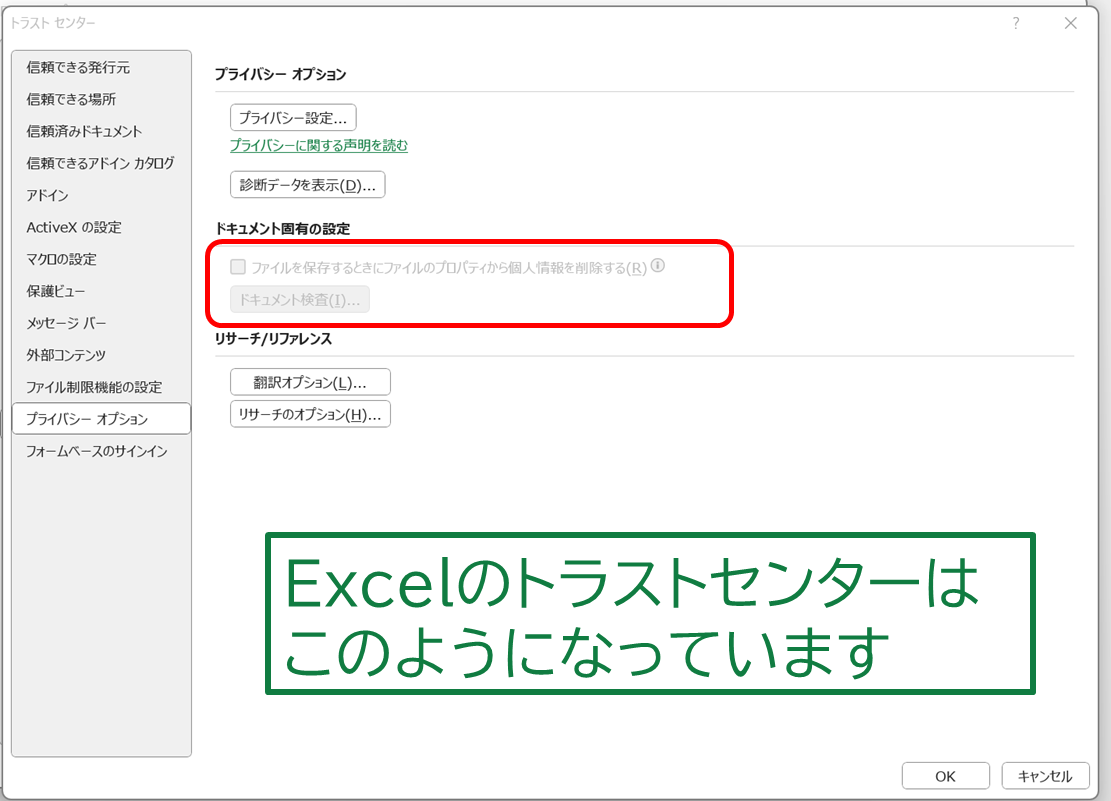Open 信頼できるアドイン カタログ category
Viewport: 1111px width, 801px height.
(x=100, y=163)
